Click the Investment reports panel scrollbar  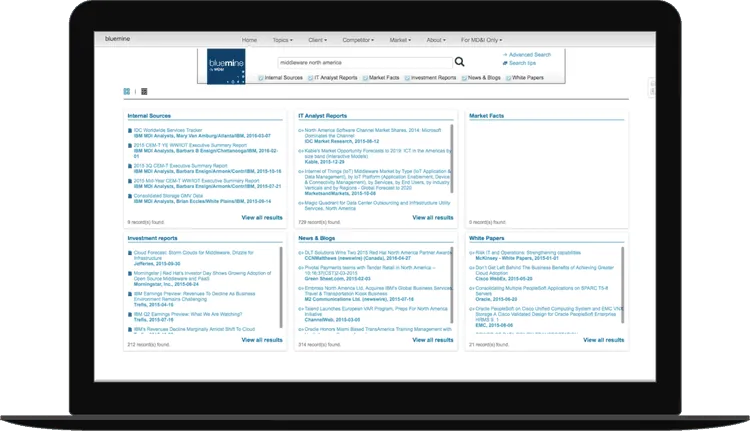[x=281, y=287]
